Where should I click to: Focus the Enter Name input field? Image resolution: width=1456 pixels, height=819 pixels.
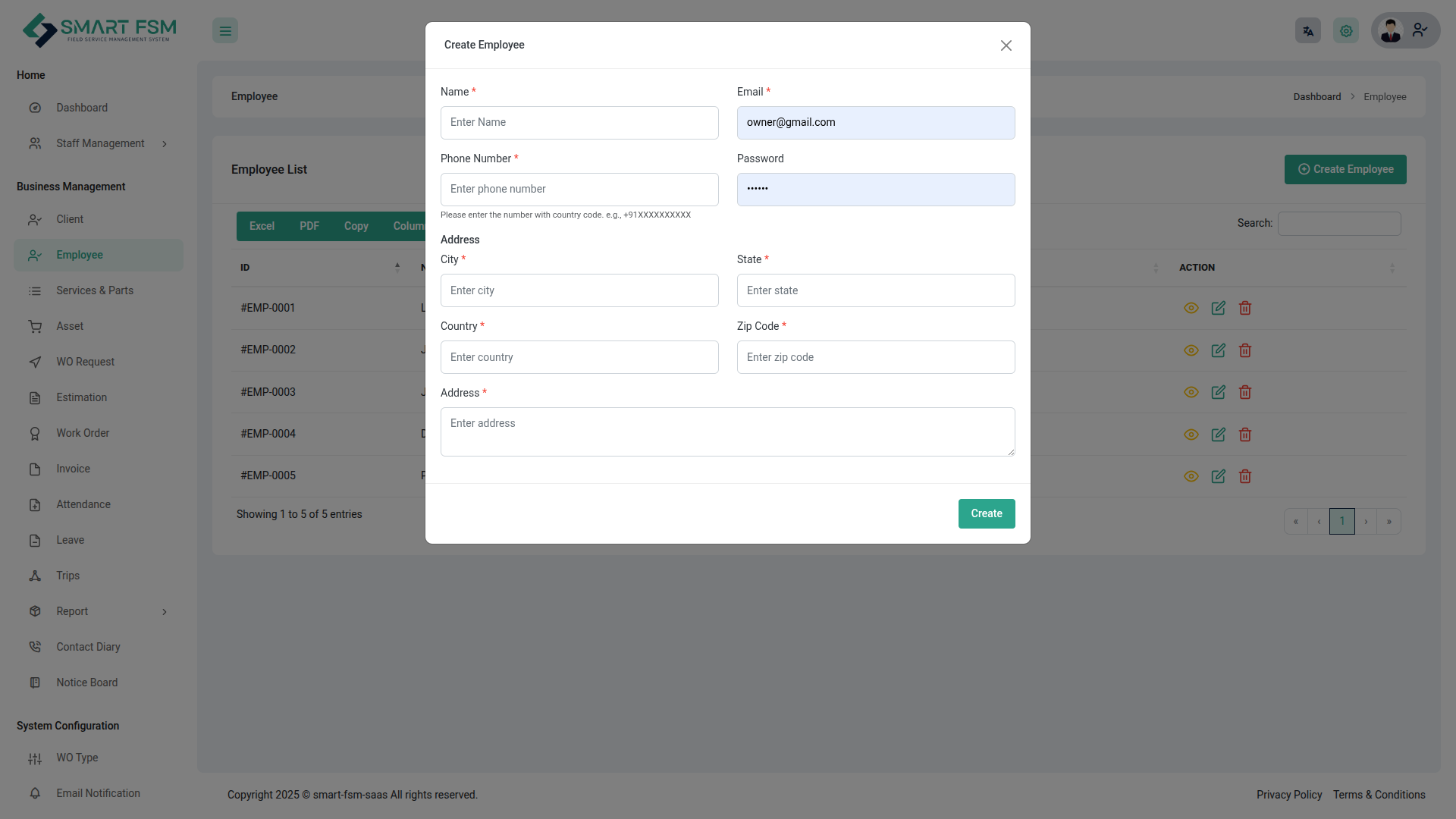(579, 123)
